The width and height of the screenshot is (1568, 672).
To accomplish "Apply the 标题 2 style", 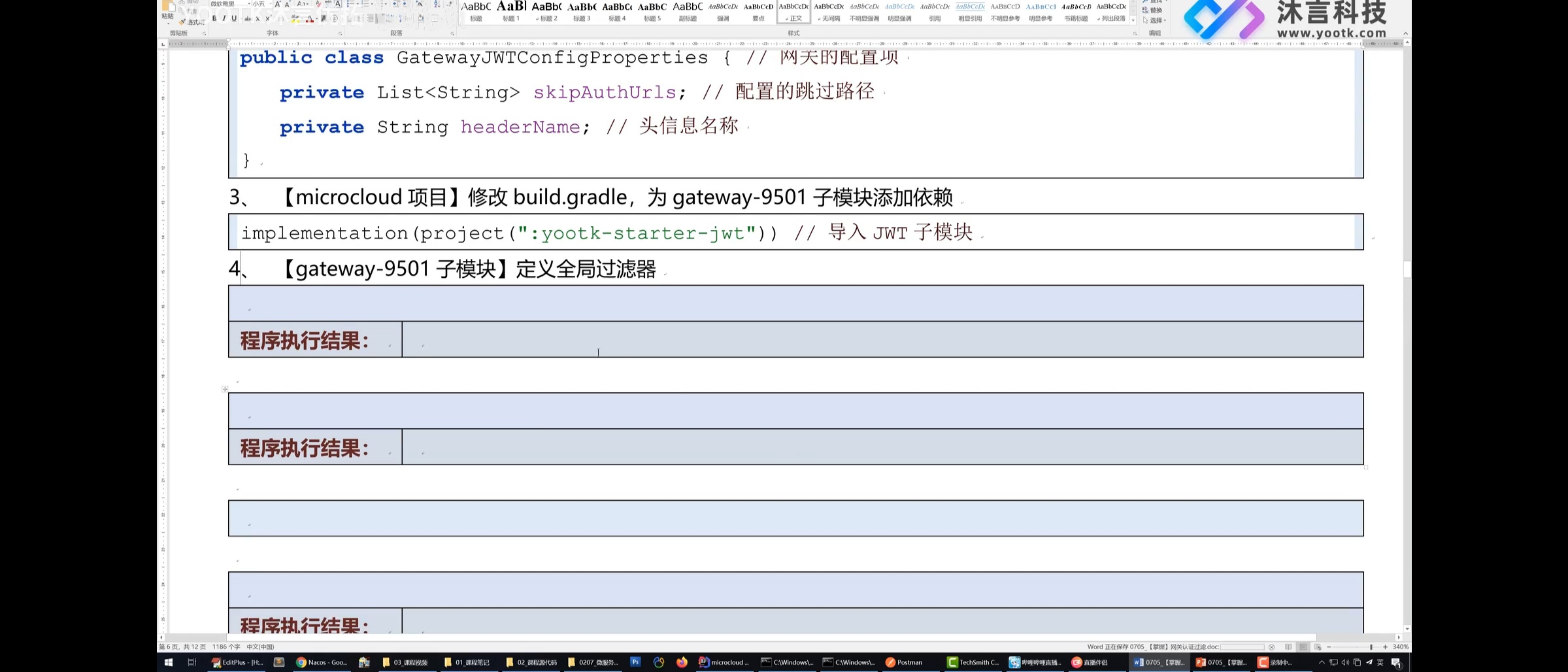I will click(546, 12).
